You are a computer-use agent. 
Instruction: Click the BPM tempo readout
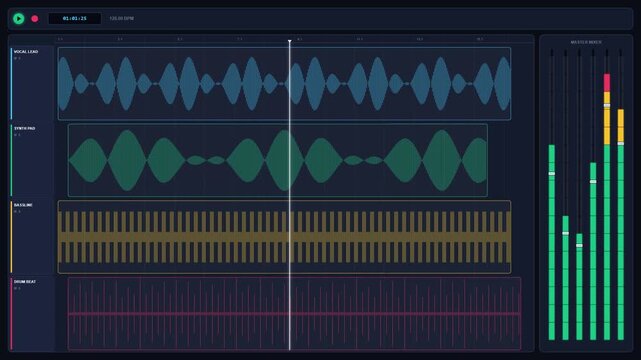click(121, 18)
